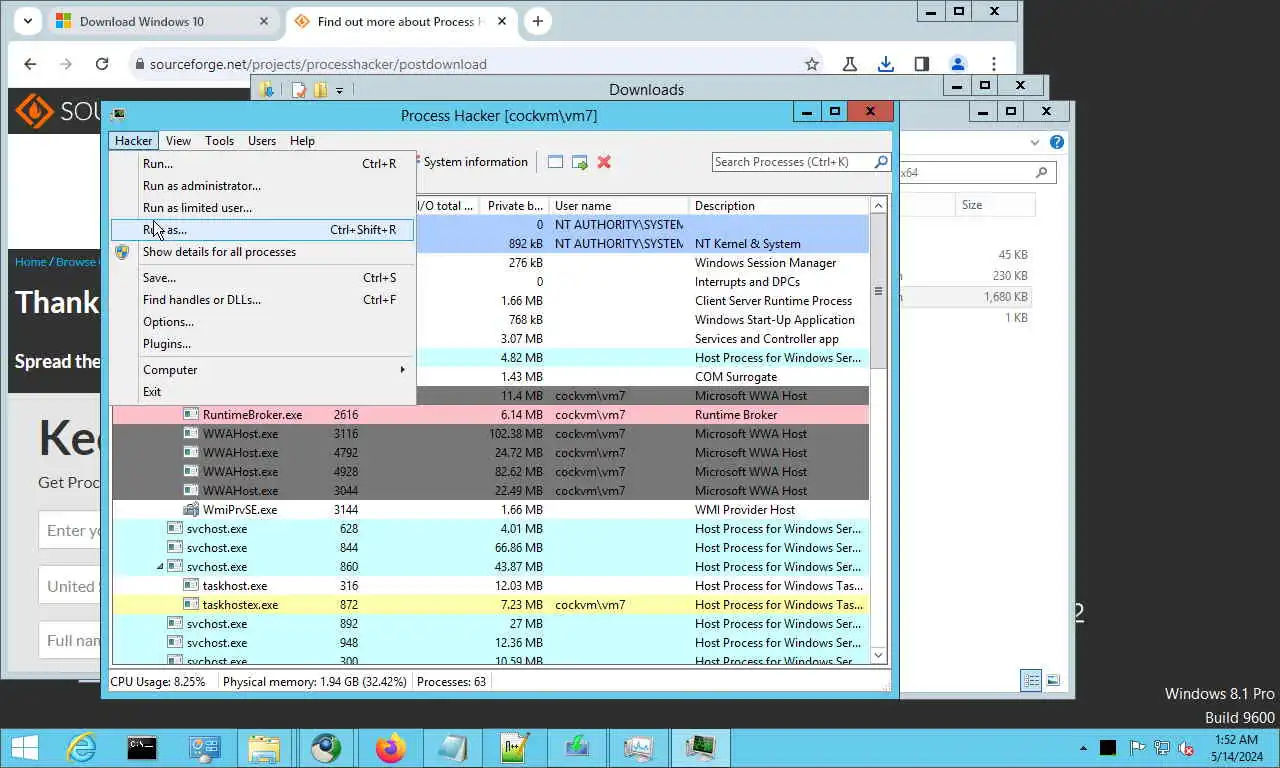Click the Home breadcrumb link

click(x=31, y=262)
